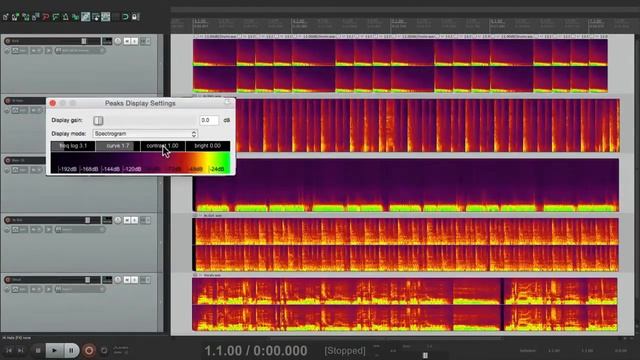Toggle the bottom track's phase button

pos(7,289)
